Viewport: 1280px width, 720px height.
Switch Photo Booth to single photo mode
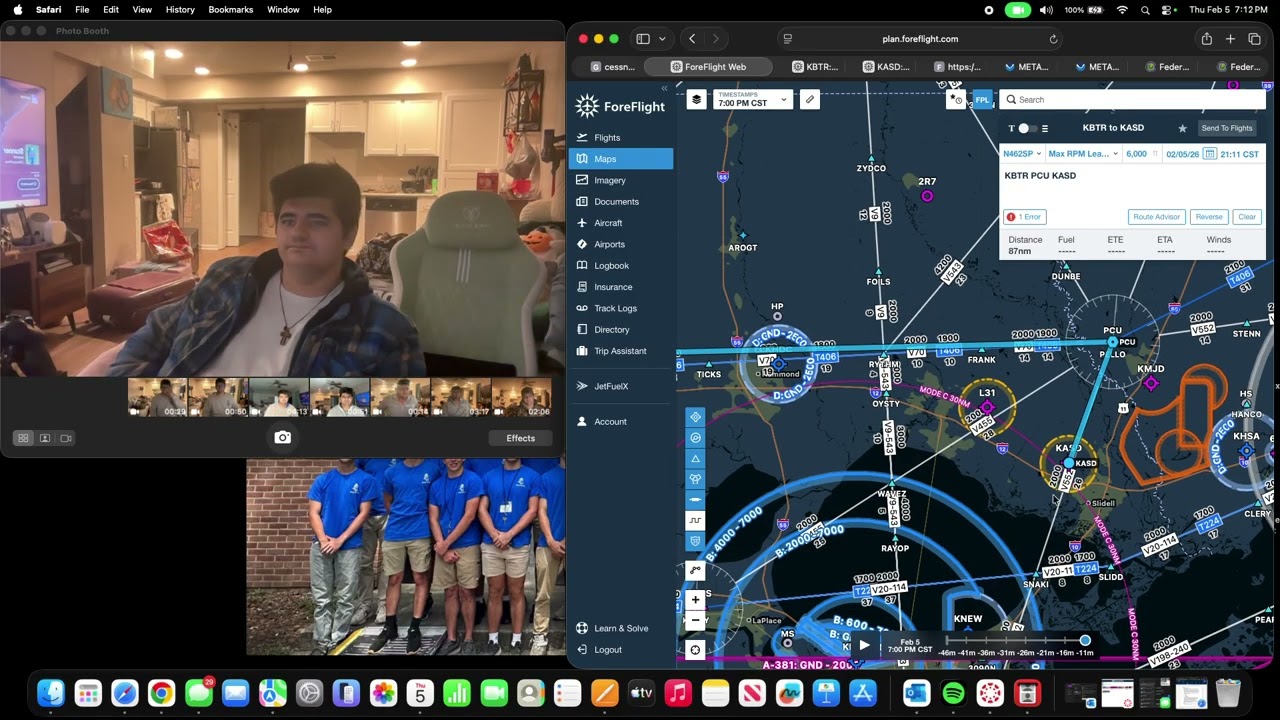[44, 438]
